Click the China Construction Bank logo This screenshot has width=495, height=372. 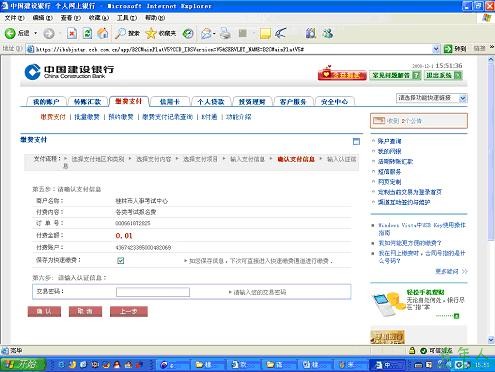69,72
